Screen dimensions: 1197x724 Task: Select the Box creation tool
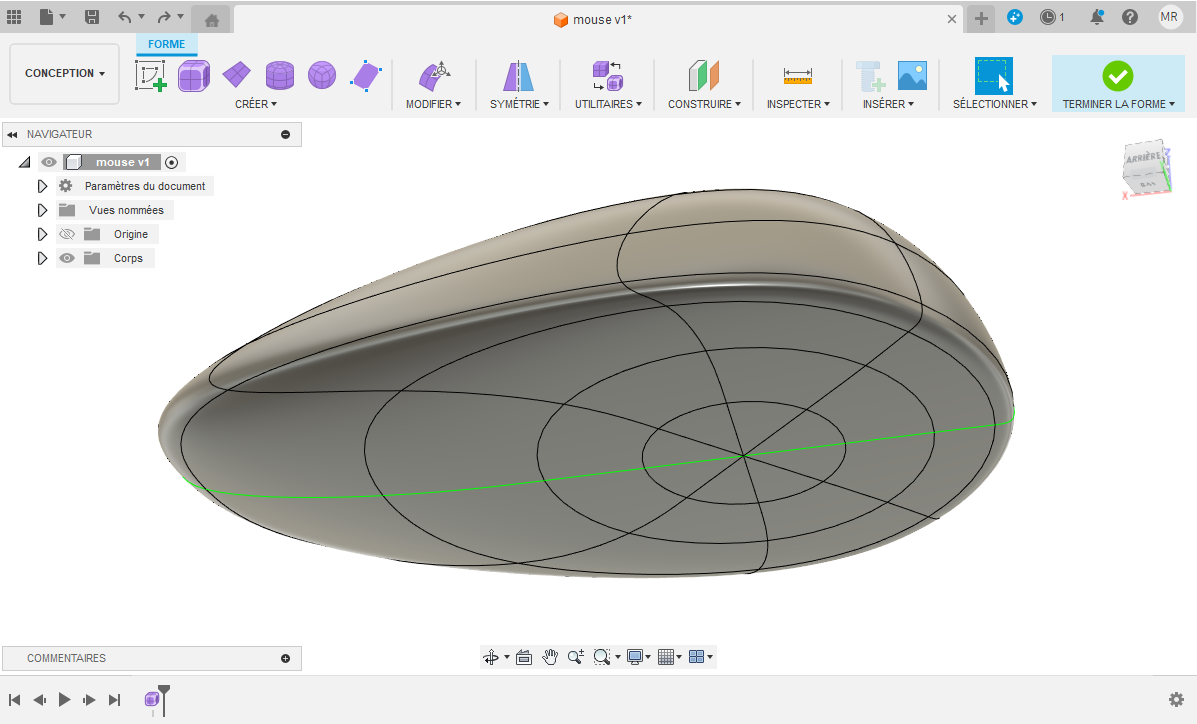click(192, 76)
